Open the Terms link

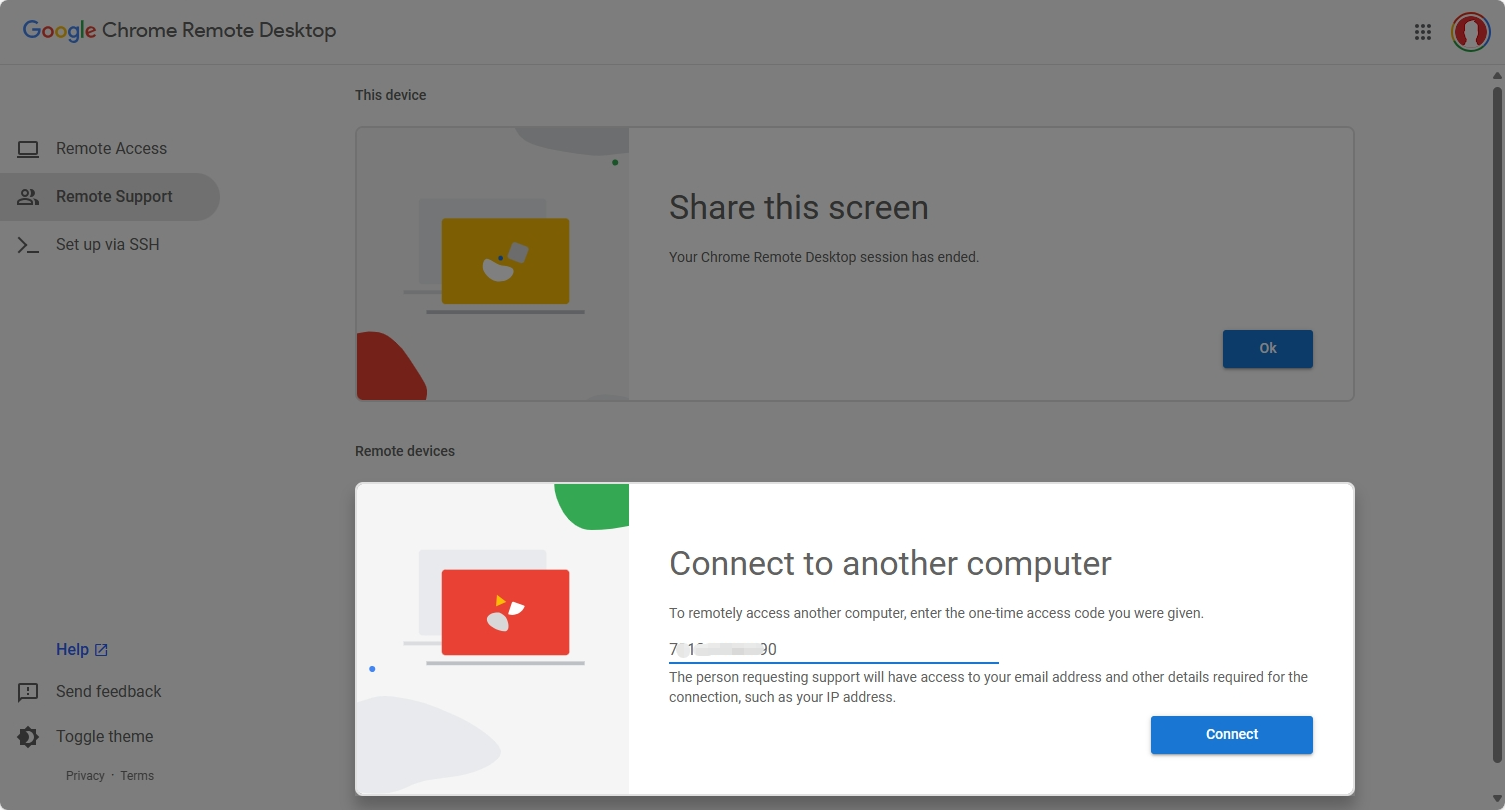click(x=137, y=776)
